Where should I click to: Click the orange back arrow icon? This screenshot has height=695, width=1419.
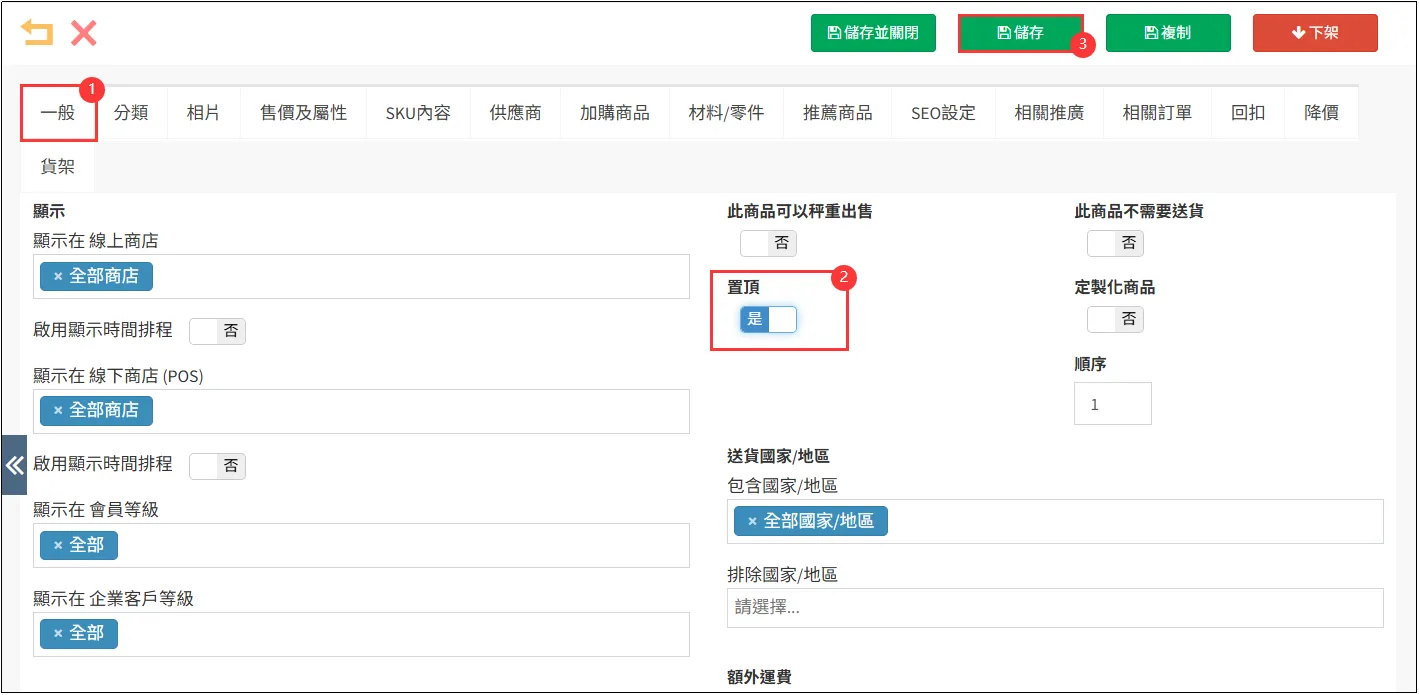pyautogui.click(x=37, y=33)
